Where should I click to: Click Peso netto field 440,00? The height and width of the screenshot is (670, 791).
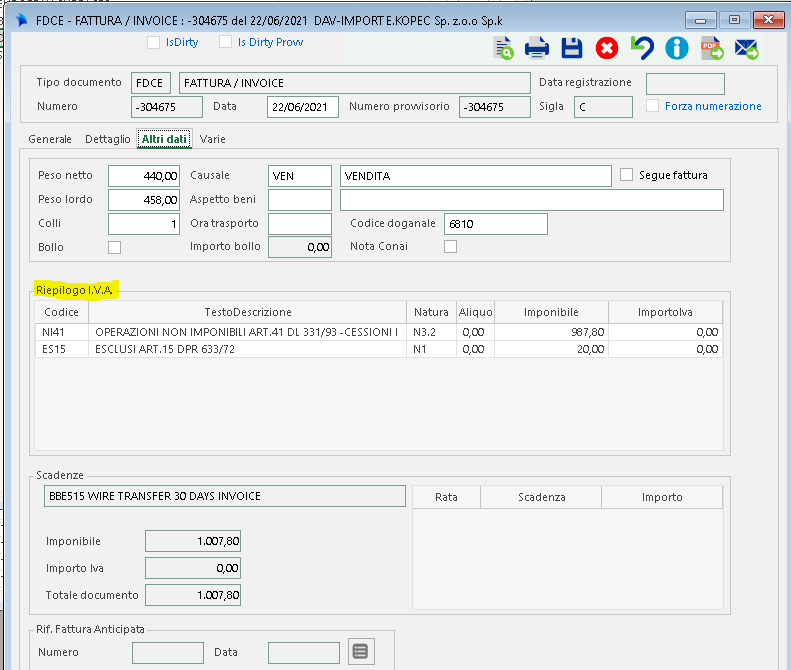click(x=144, y=176)
